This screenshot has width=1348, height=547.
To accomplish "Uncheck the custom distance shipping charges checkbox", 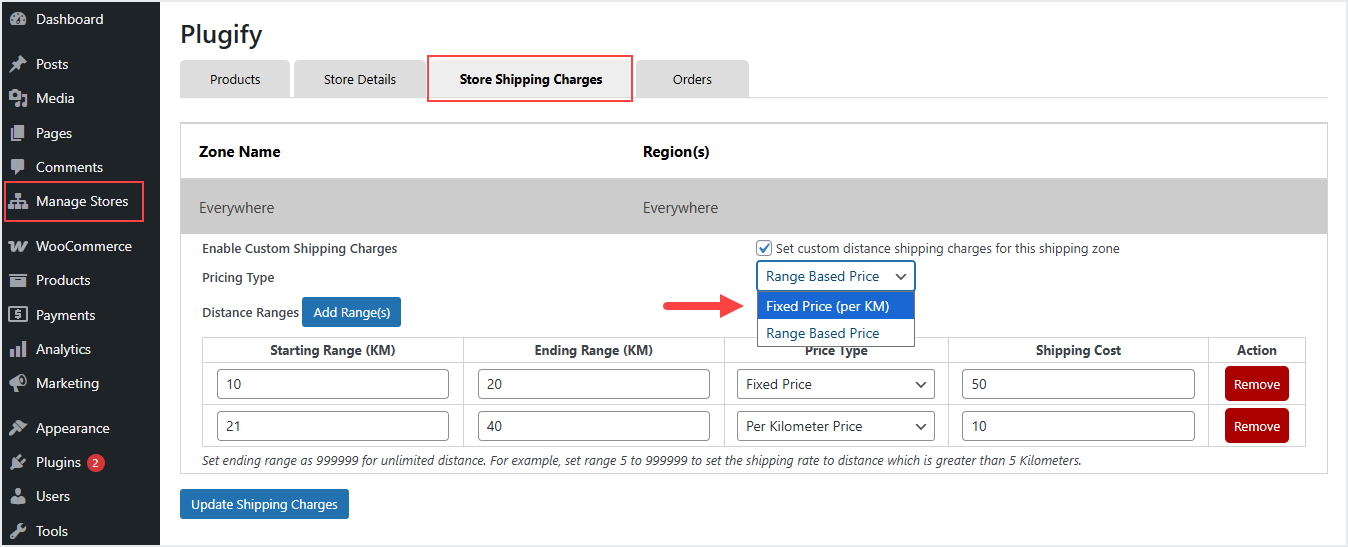I will (764, 248).
